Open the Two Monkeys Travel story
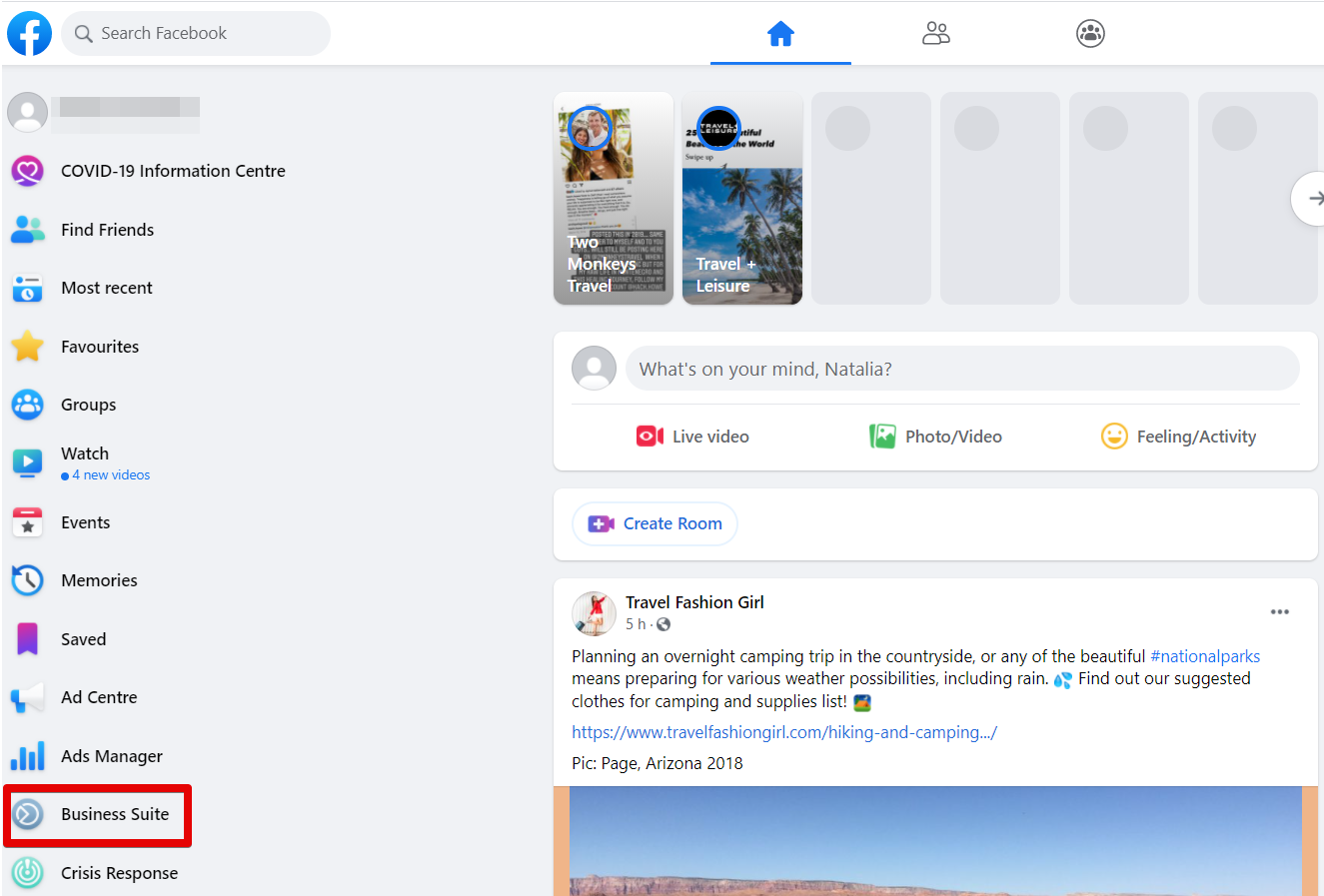The image size is (1324, 896). click(613, 198)
